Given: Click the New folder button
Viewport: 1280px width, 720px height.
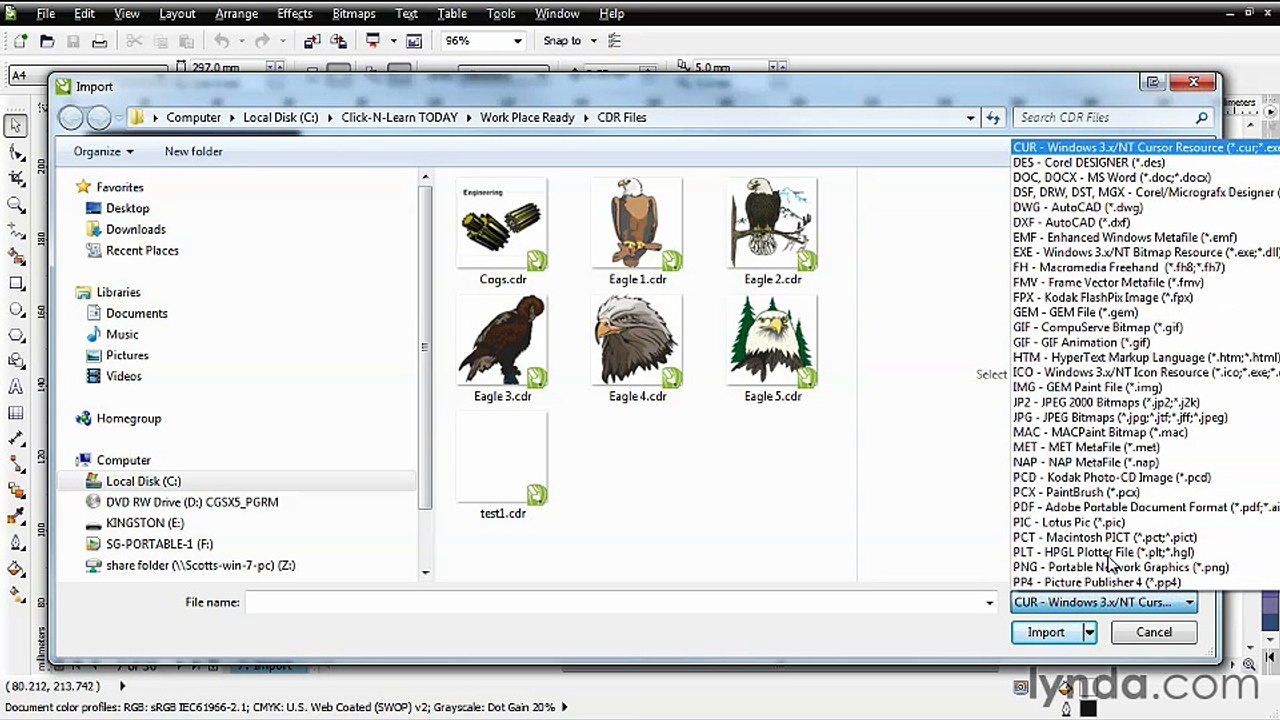Looking at the screenshot, I should (x=193, y=151).
